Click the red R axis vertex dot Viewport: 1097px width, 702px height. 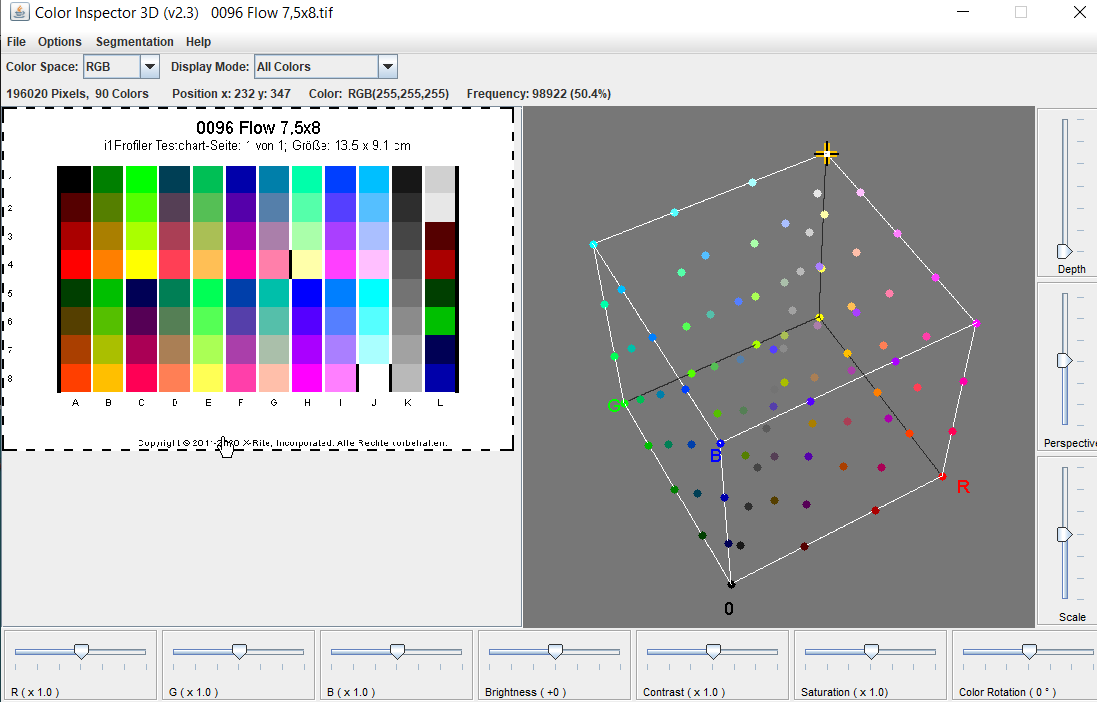pos(942,476)
